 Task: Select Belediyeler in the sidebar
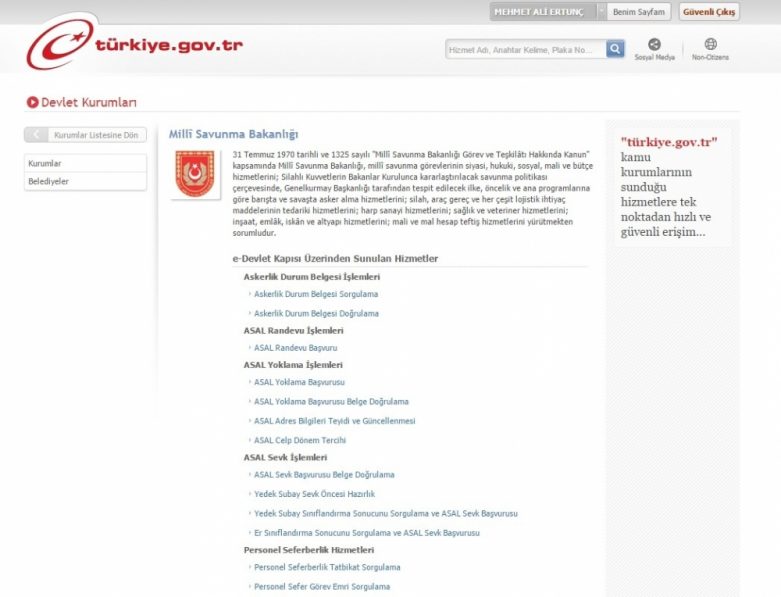click(x=85, y=181)
